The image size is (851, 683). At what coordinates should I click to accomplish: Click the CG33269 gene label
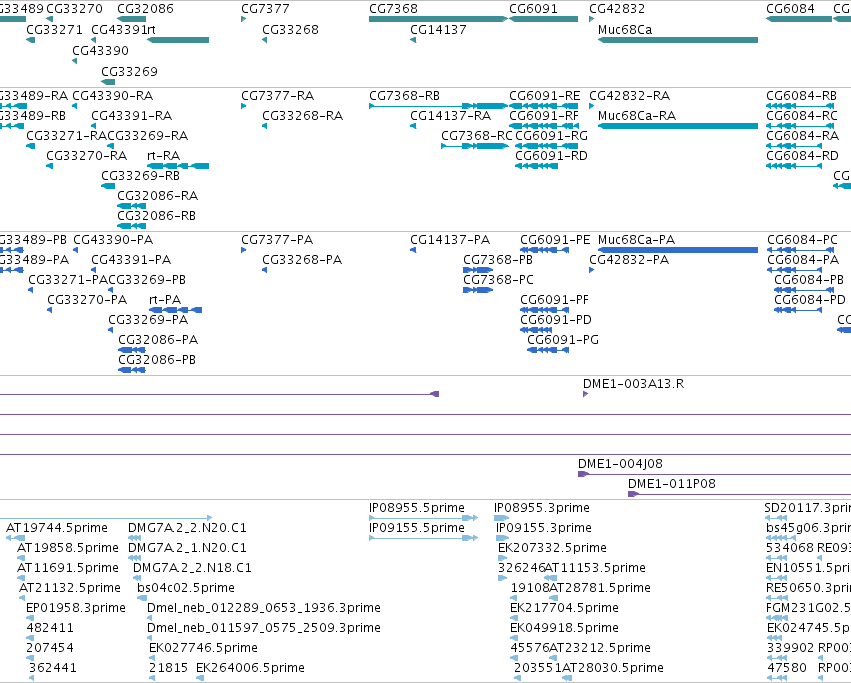pos(129,72)
